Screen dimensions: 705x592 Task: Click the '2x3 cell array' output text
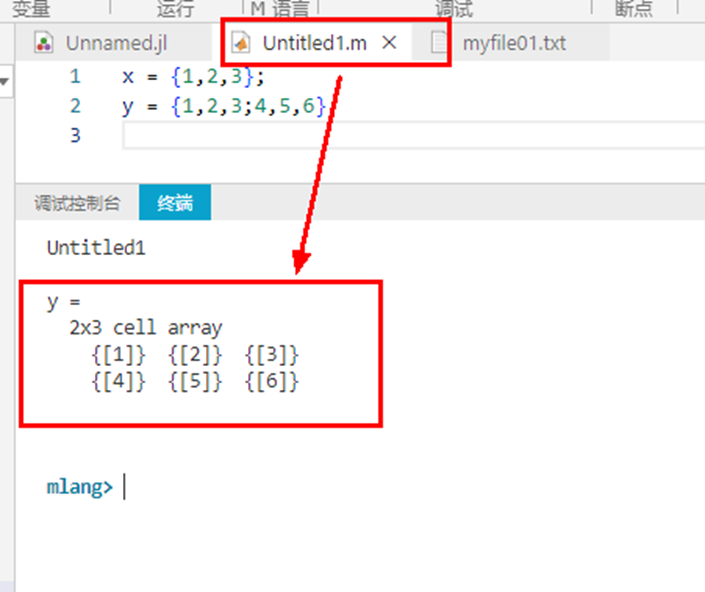click(146, 328)
